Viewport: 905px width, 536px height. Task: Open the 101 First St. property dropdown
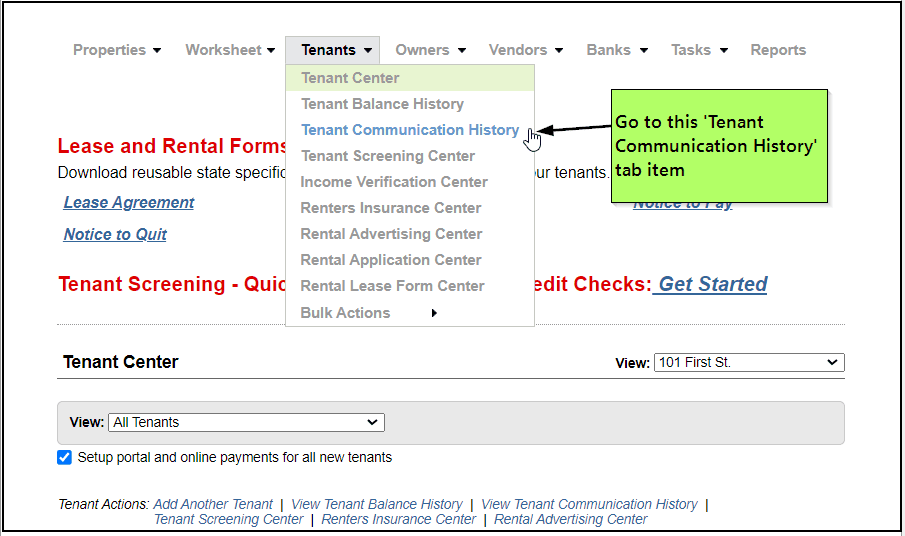[749, 362]
